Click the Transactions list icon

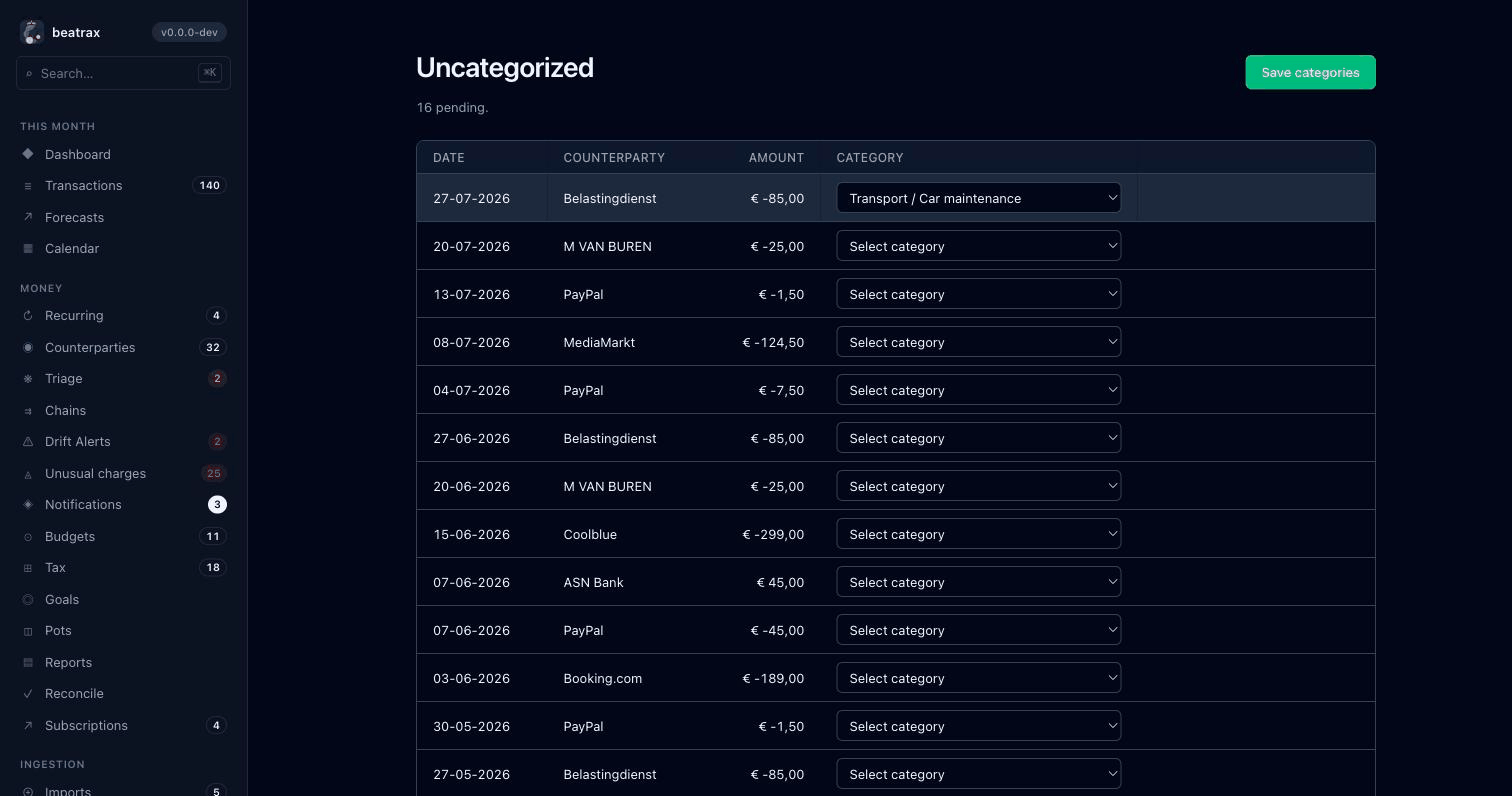28,186
